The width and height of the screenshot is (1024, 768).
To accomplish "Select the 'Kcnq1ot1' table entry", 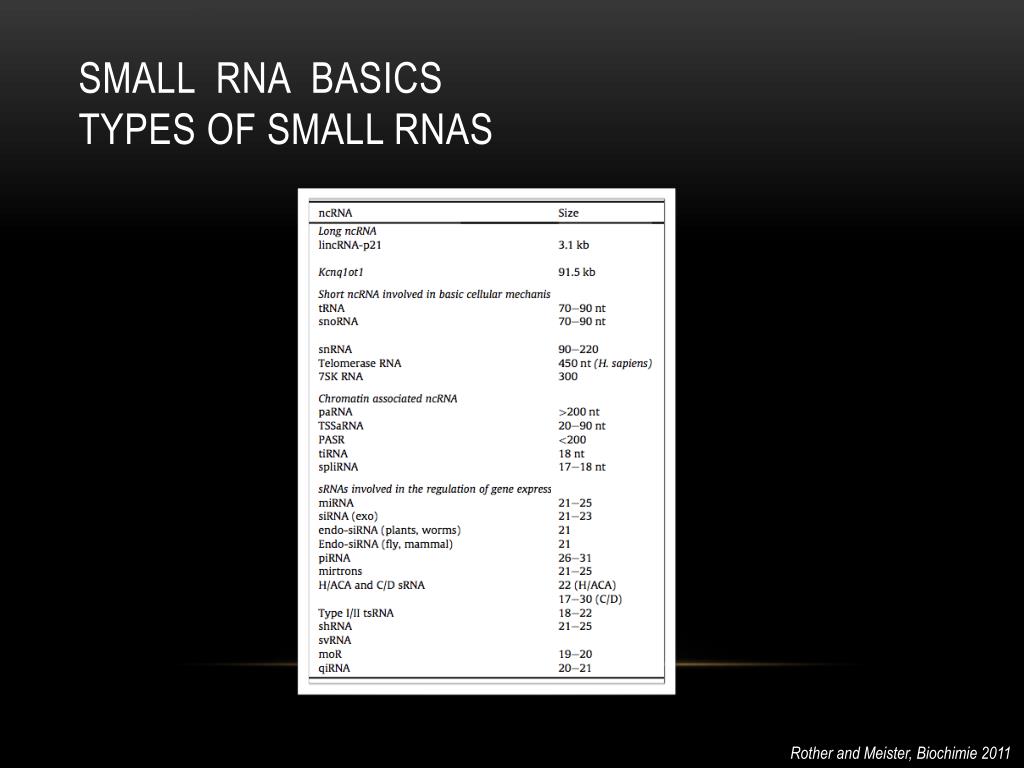I will coord(340,272).
